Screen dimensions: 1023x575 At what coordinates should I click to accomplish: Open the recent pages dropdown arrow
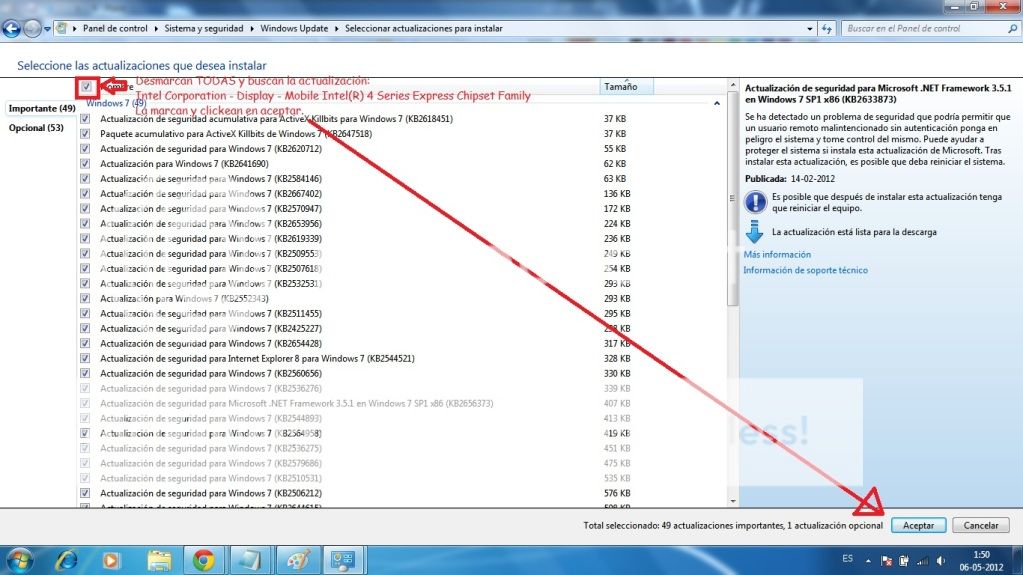pos(47,29)
